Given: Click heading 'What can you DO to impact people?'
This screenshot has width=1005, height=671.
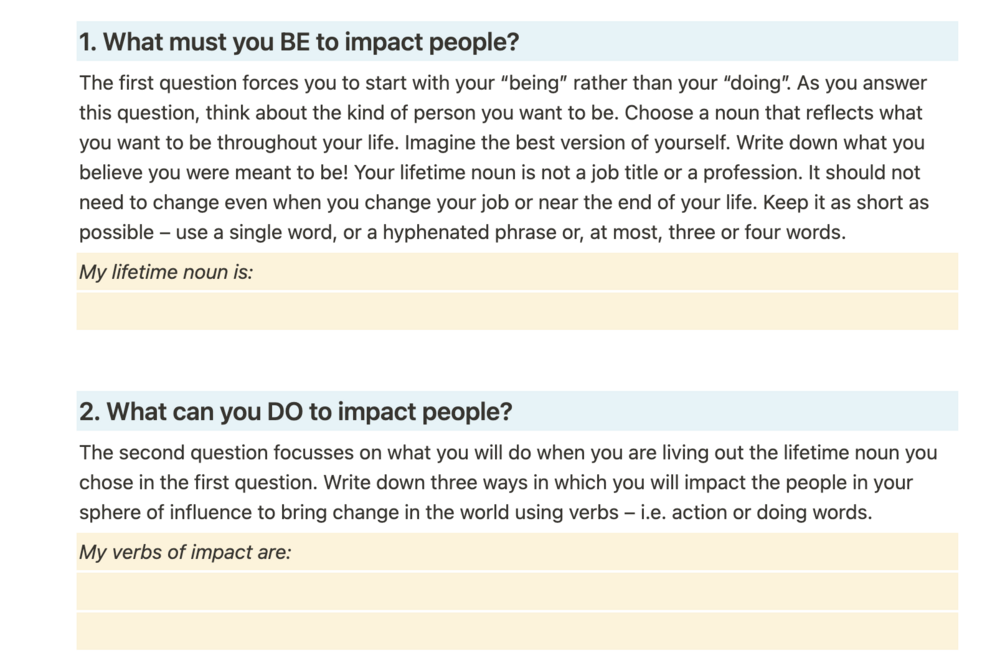Looking at the screenshot, I should click(x=295, y=411).
